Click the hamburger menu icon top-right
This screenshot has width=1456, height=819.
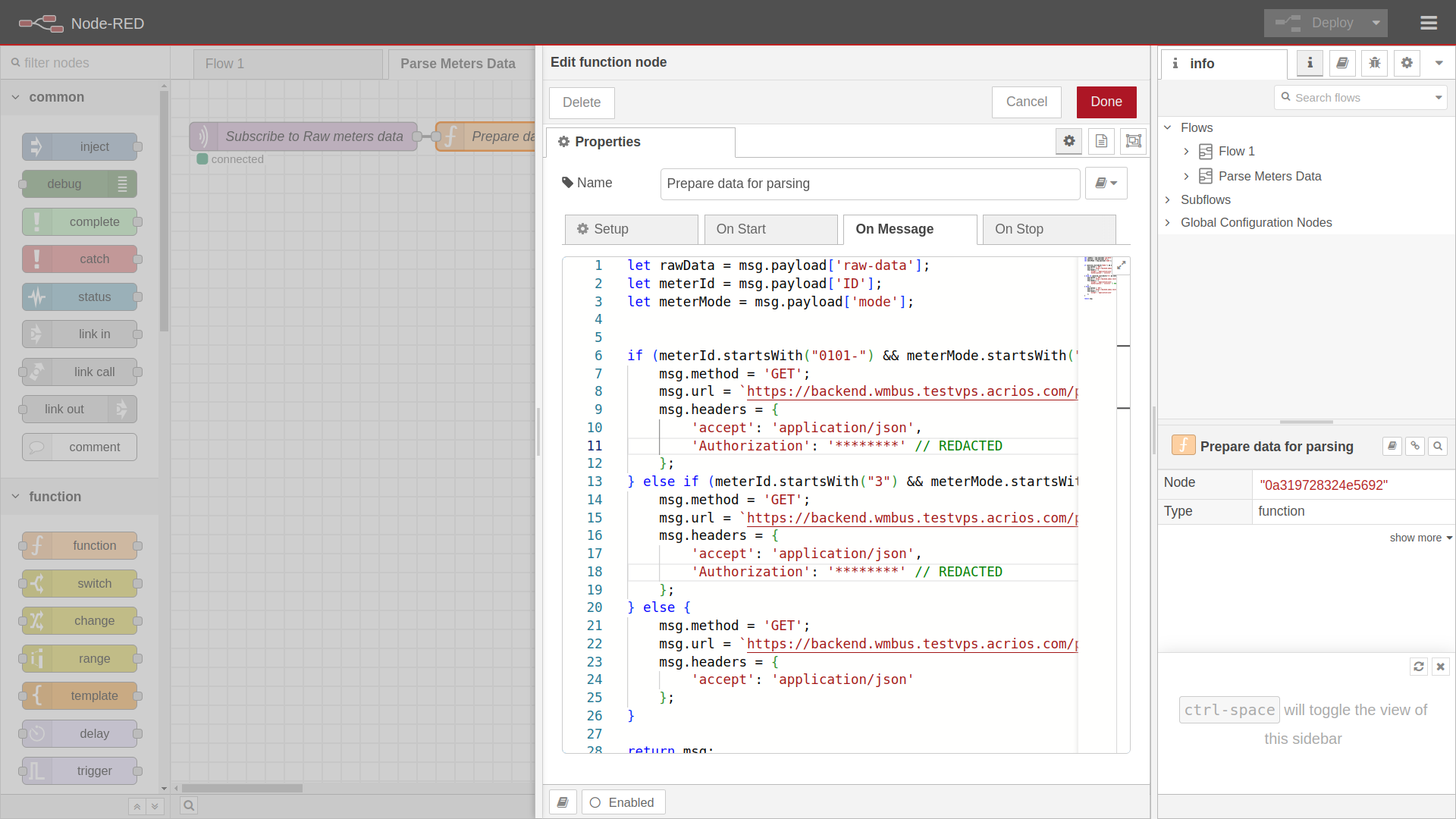pyautogui.click(x=1430, y=23)
